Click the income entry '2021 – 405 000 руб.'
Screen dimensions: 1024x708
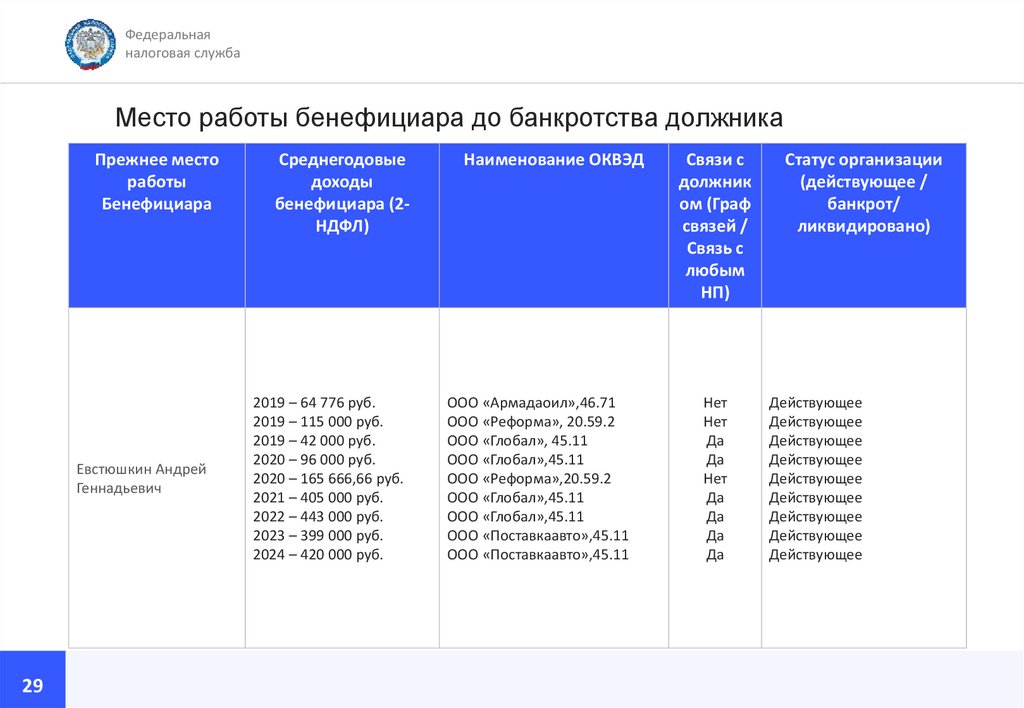tap(318, 498)
